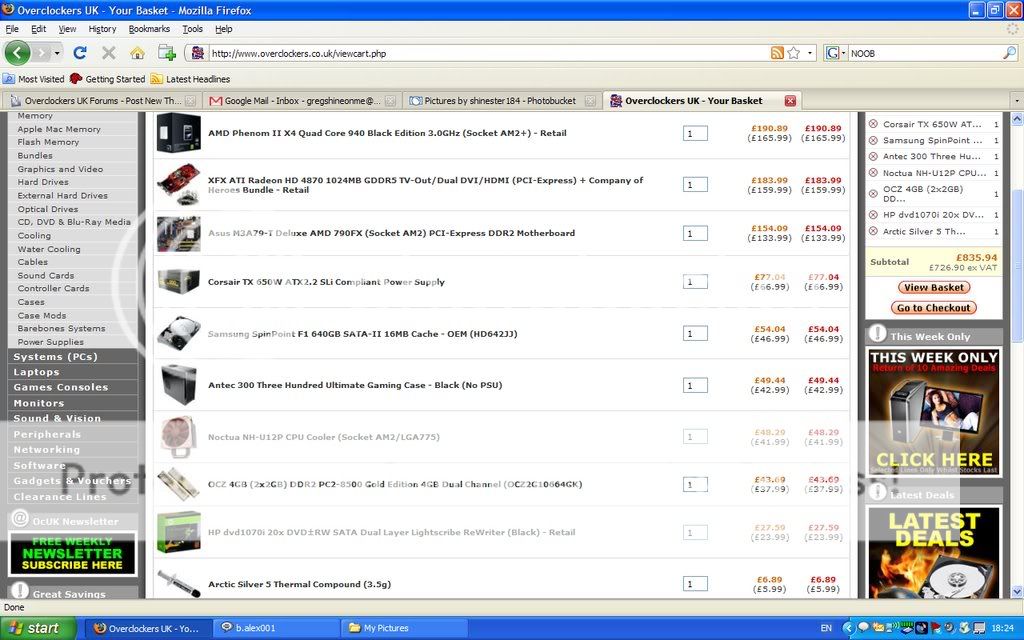Viewport: 1024px width, 640px height.
Task: Switch to the Google Mail Inbox tab
Action: [x=299, y=101]
